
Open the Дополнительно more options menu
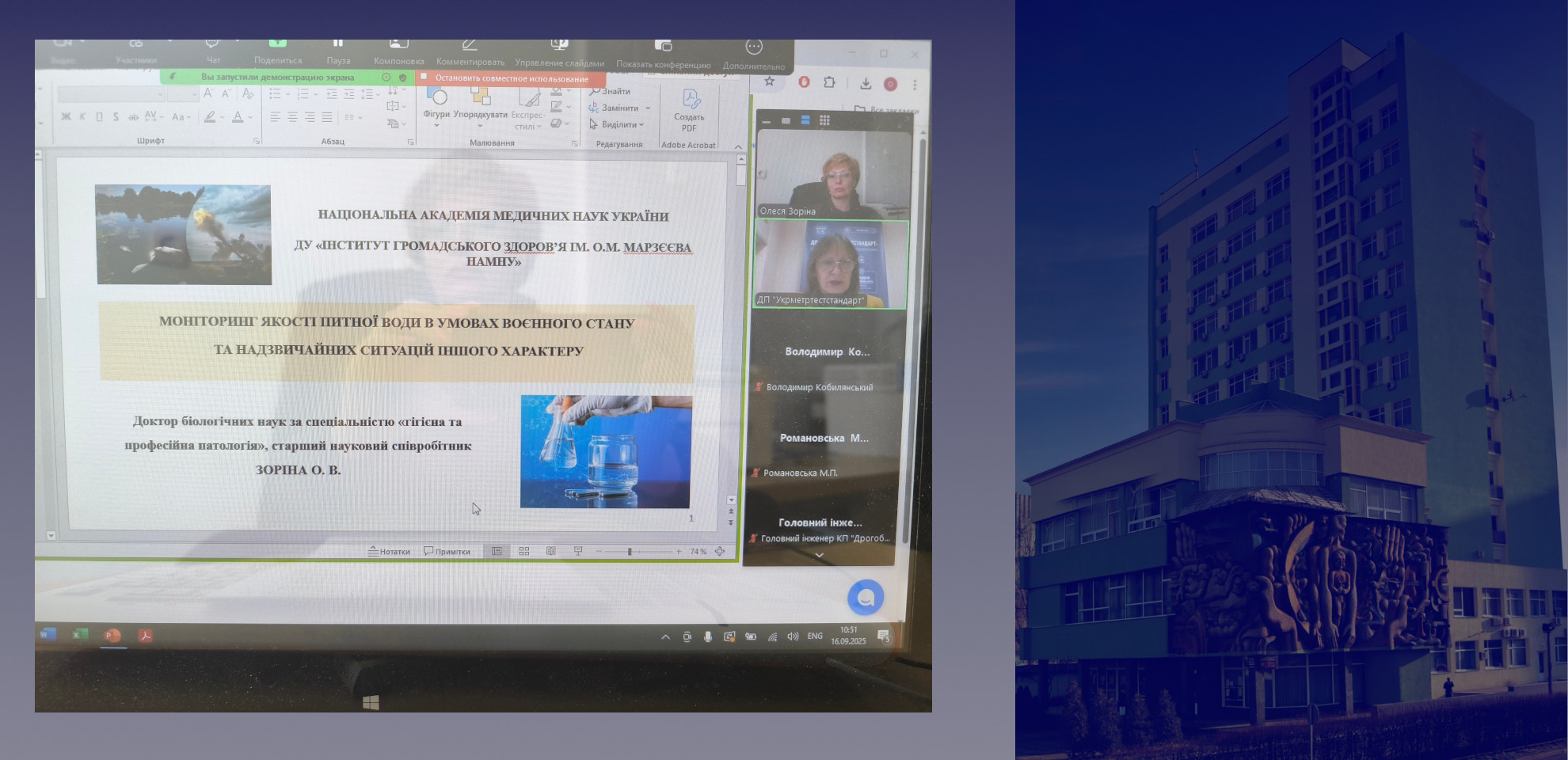coord(754,55)
